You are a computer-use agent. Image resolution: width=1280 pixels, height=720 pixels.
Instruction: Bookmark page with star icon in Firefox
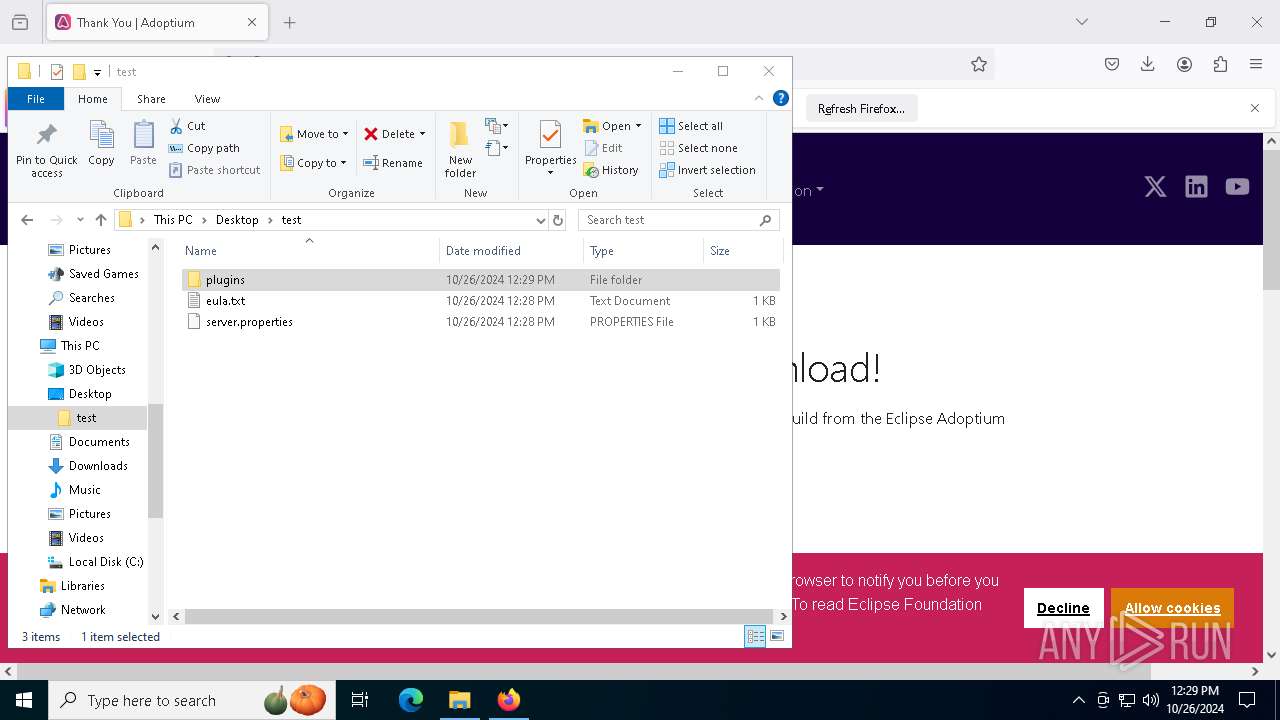coord(979,64)
